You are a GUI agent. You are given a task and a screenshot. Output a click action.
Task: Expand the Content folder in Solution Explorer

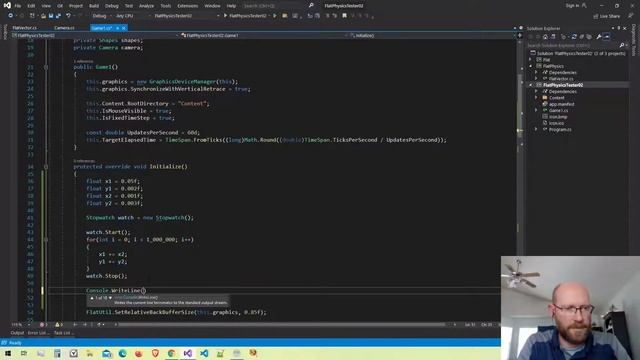tap(536, 98)
